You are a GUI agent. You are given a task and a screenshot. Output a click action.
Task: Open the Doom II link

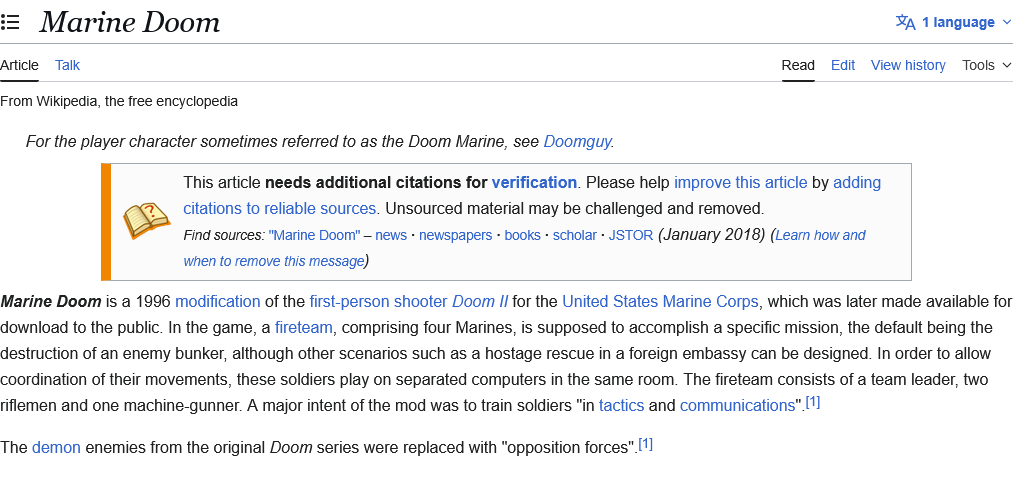480,302
